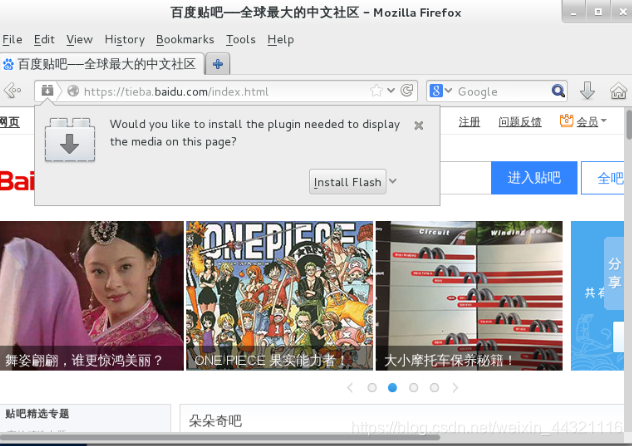Open the Downloads arrow icon
Screen dimensions: 632x446
point(587,90)
